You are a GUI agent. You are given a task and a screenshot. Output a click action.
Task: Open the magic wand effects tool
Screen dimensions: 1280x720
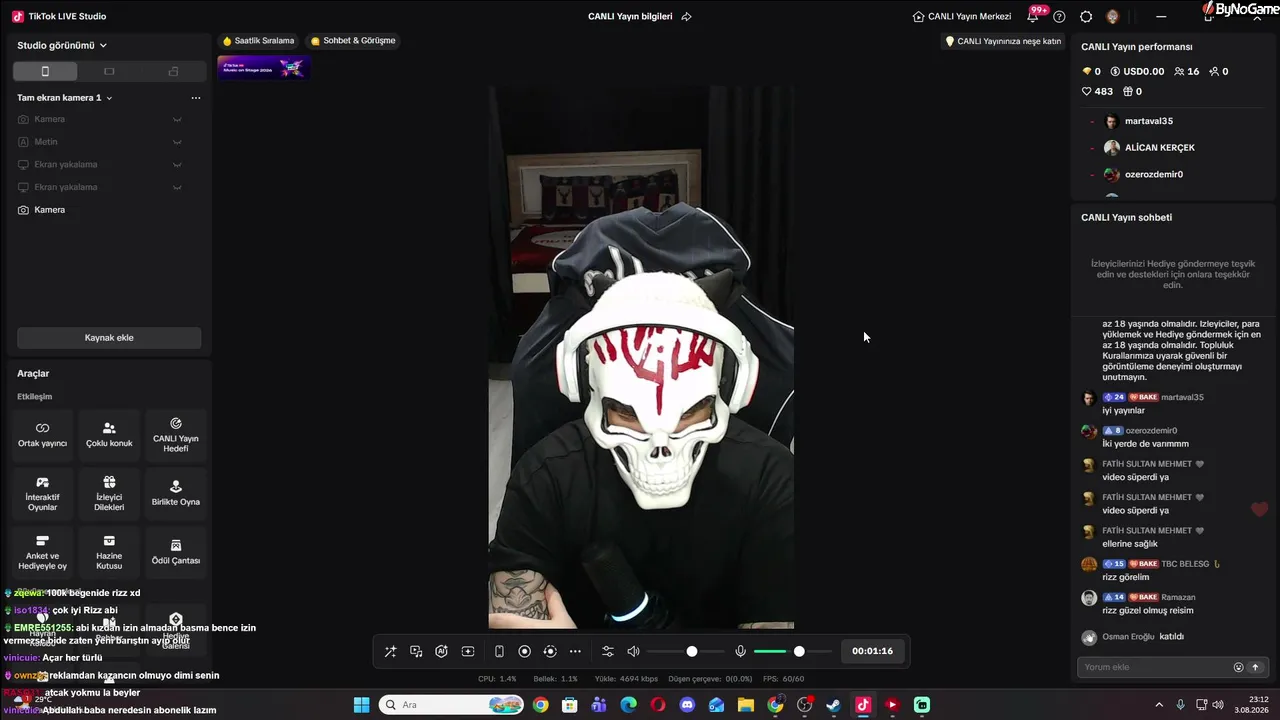391,651
